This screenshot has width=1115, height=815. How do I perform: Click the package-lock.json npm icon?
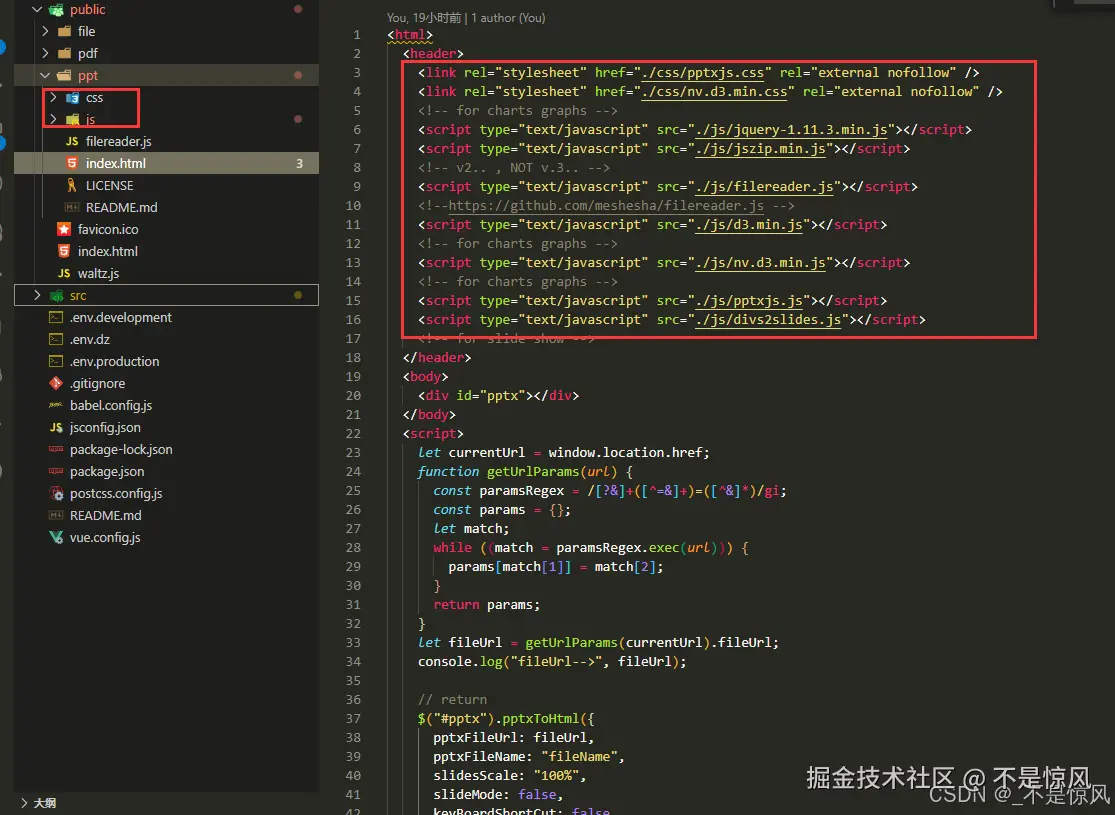[55, 449]
